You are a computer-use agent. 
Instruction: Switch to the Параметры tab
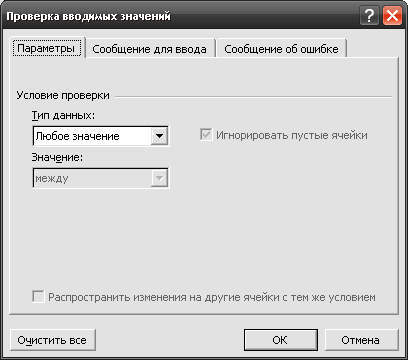click(x=47, y=48)
